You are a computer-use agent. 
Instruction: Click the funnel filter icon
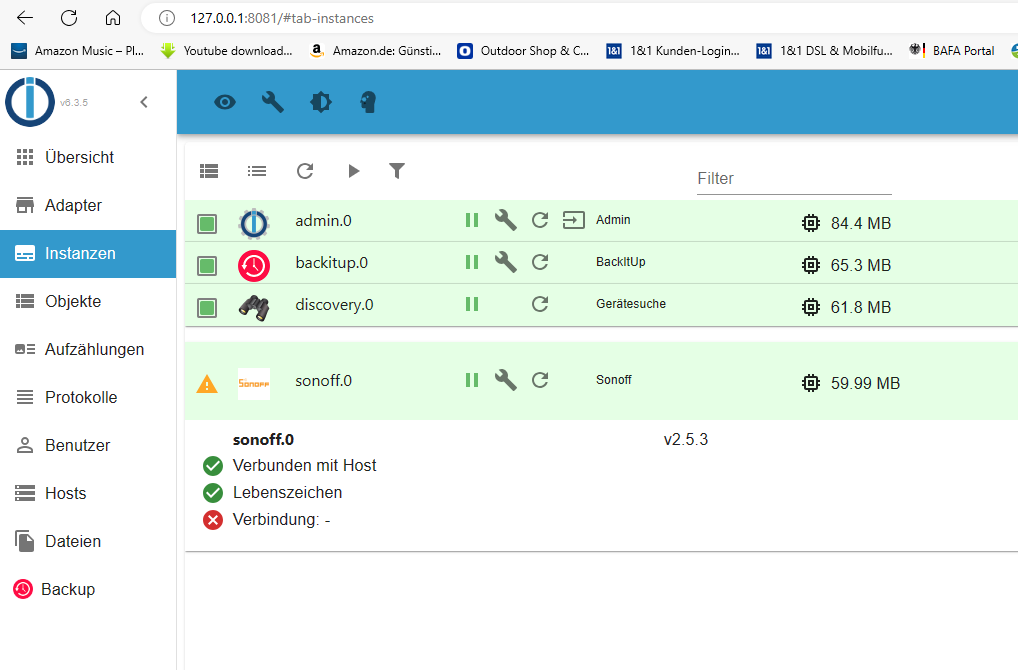click(x=397, y=171)
